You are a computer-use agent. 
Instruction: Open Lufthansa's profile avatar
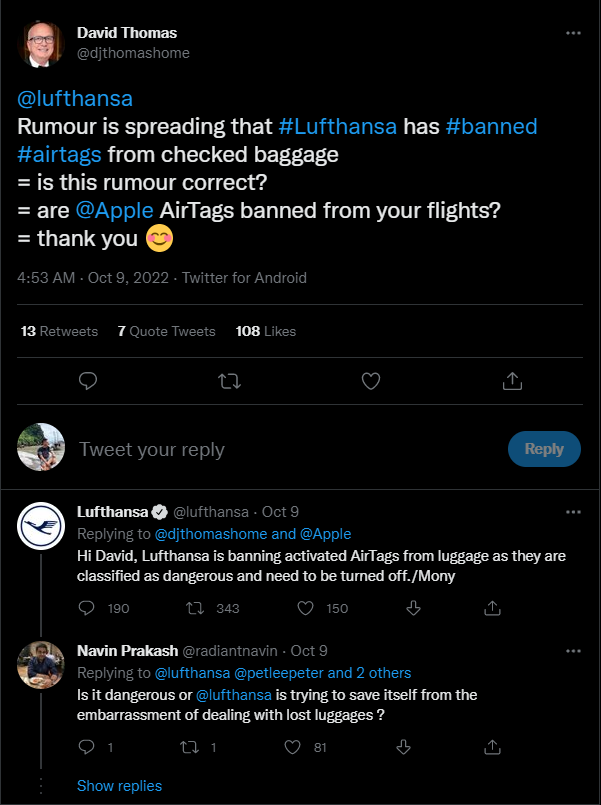[43, 525]
